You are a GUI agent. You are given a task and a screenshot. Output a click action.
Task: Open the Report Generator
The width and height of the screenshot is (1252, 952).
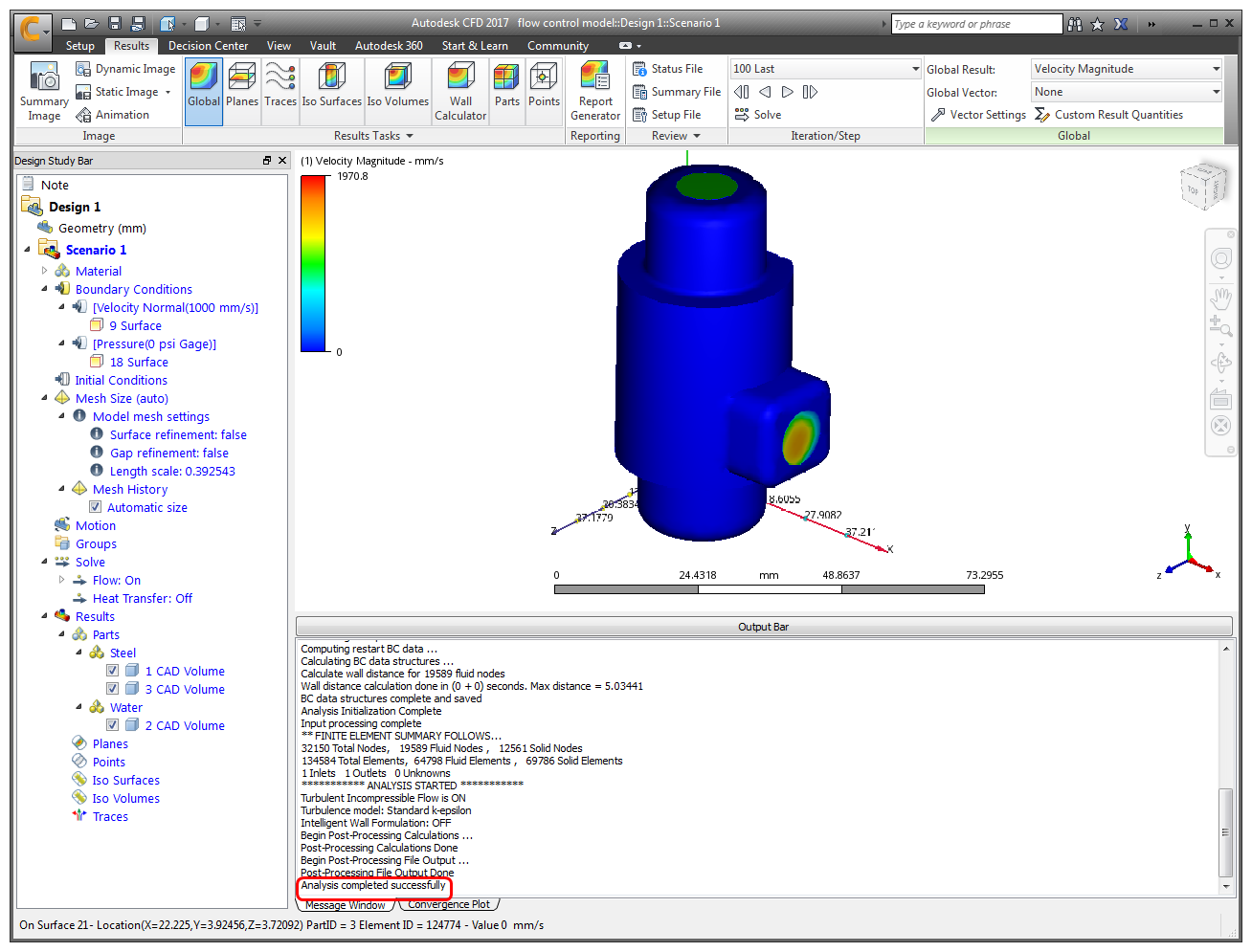(x=595, y=91)
